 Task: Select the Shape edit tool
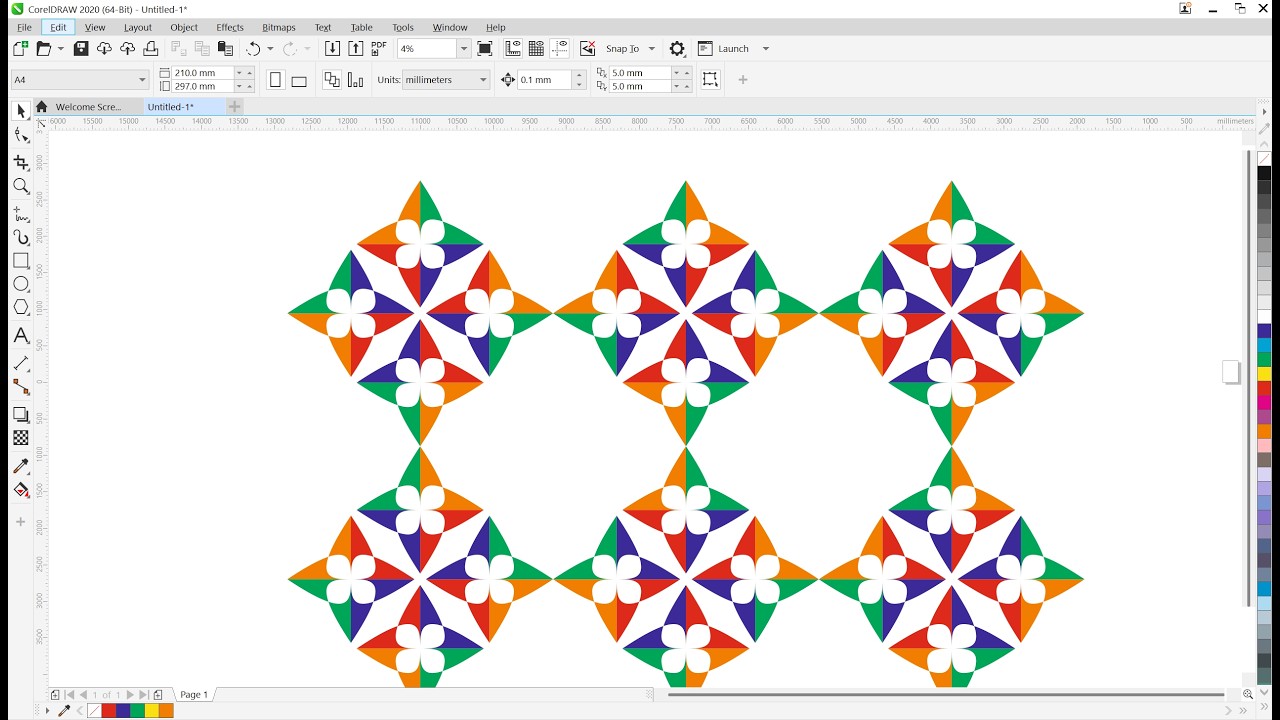point(21,136)
